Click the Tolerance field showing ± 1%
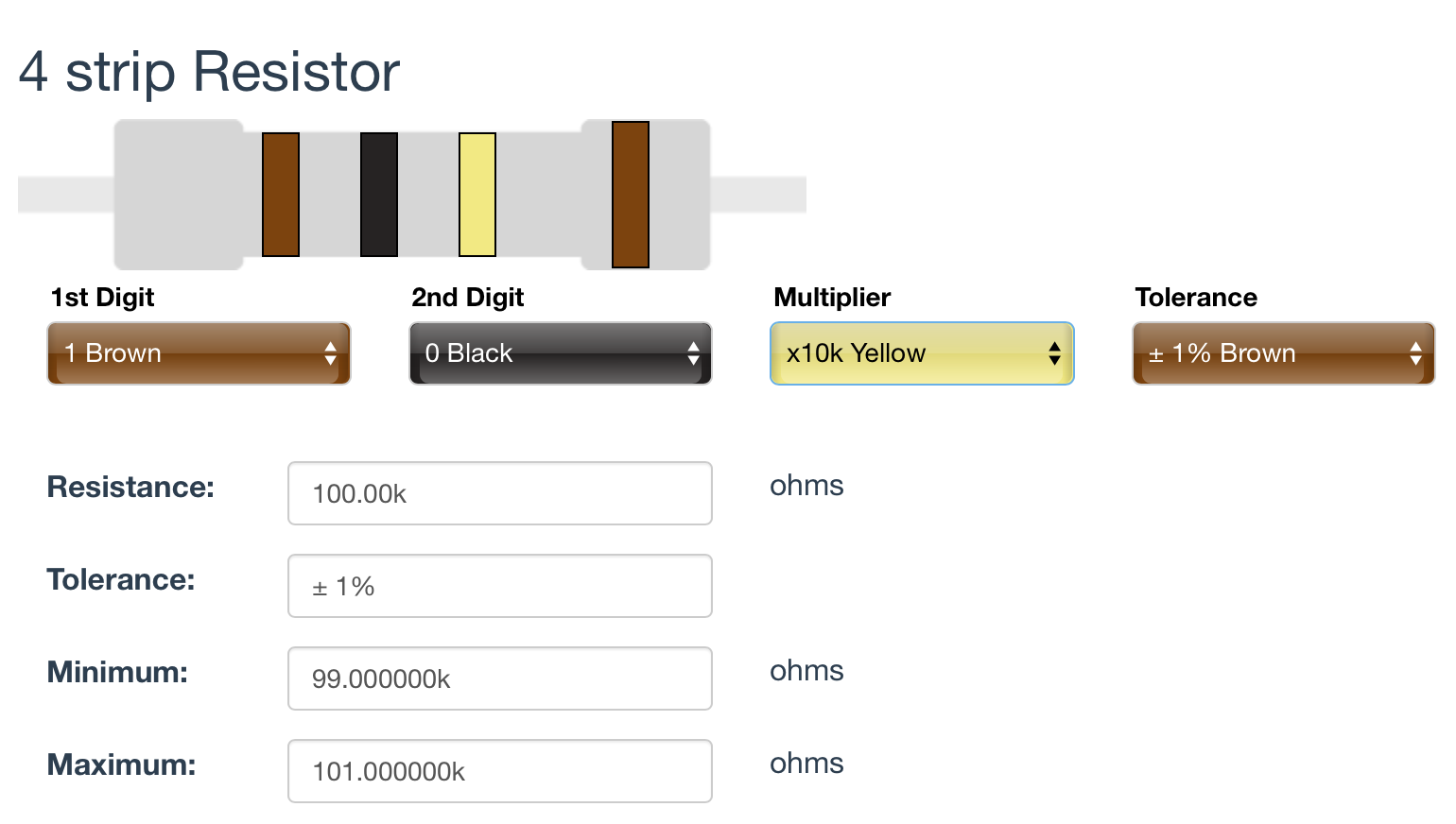The image size is (1456, 824). point(500,586)
